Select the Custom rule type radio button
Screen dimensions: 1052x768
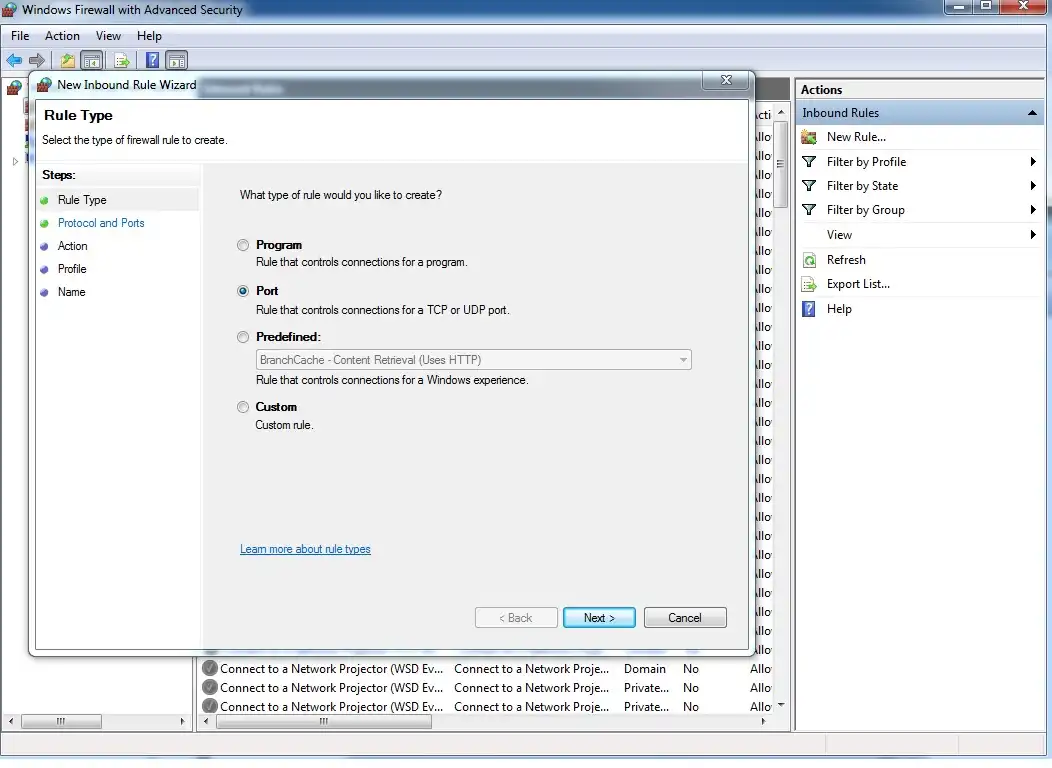pos(243,406)
